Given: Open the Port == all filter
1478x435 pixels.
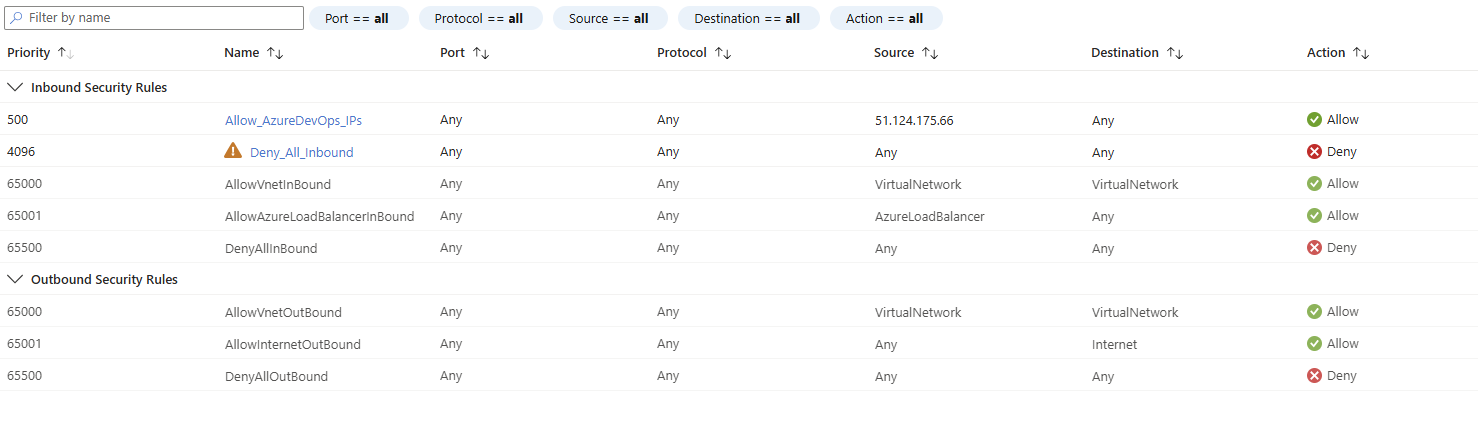Looking at the screenshot, I should tap(357, 18).
